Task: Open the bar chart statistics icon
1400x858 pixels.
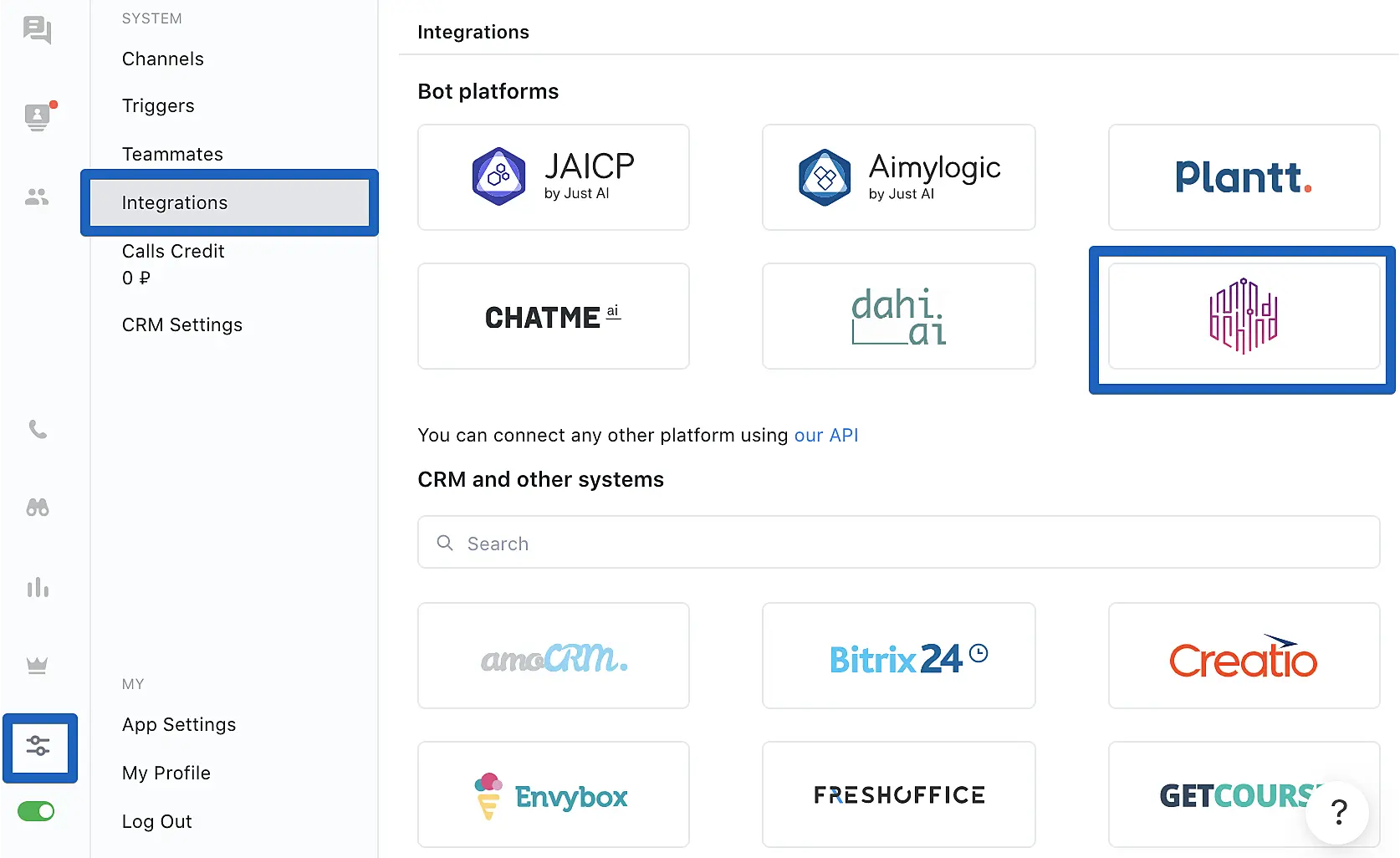Action: tap(38, 587)
